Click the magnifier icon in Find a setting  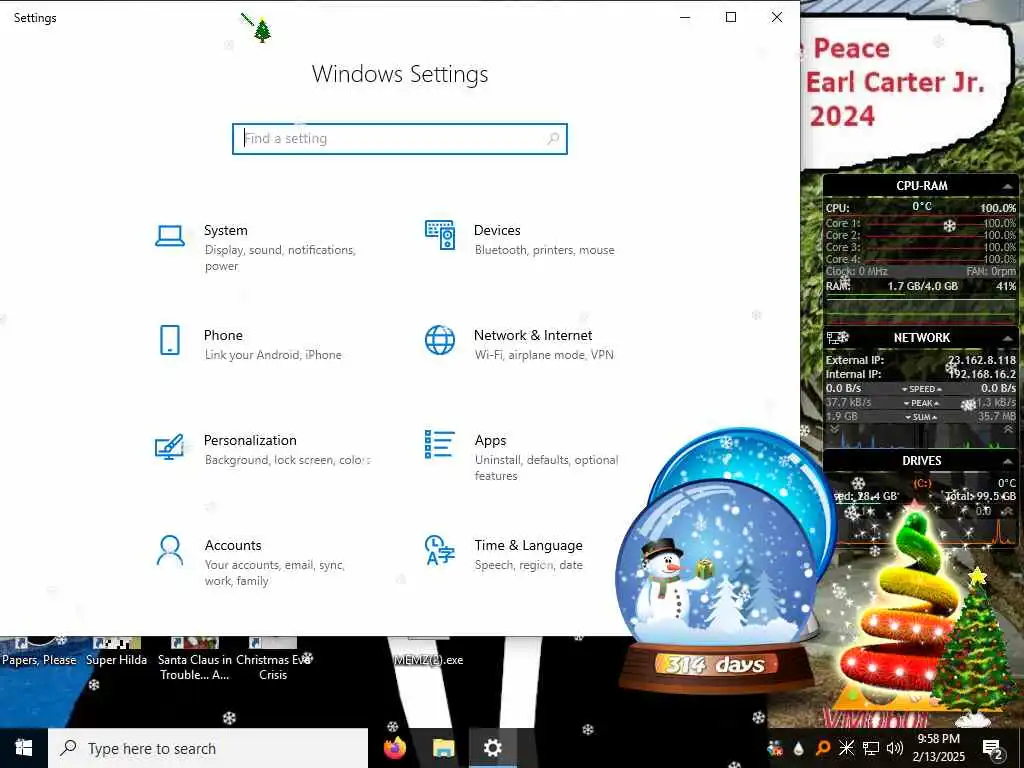click(553, 138)
